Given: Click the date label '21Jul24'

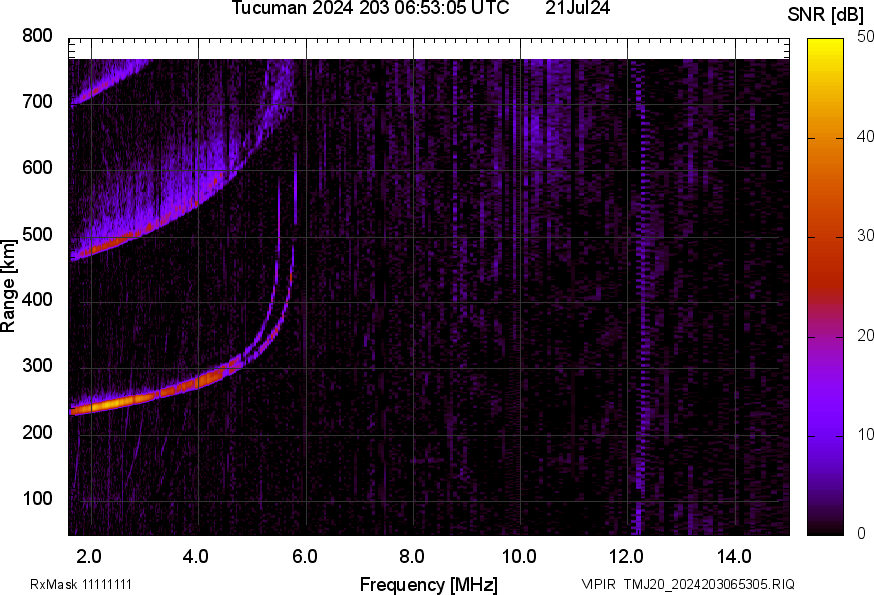Looking at the screenshot, I should (x=577, y=8).
